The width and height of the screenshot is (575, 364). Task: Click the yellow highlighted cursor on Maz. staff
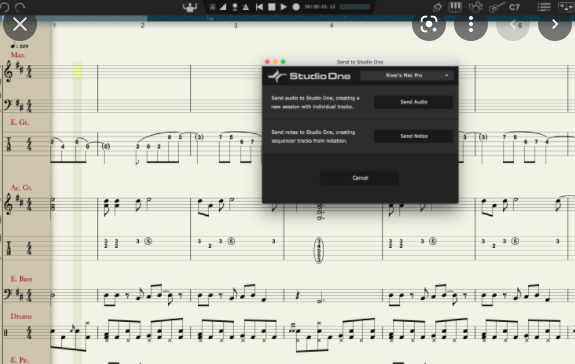coord(77,71)
